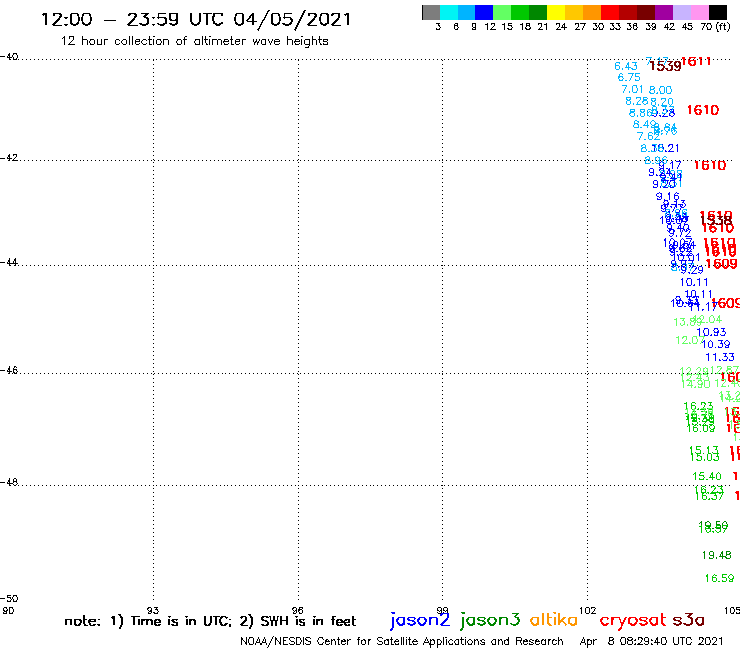Click the title "12:00 – 23:59 UTC 04/05/2021"

click(x=196, y=19)
